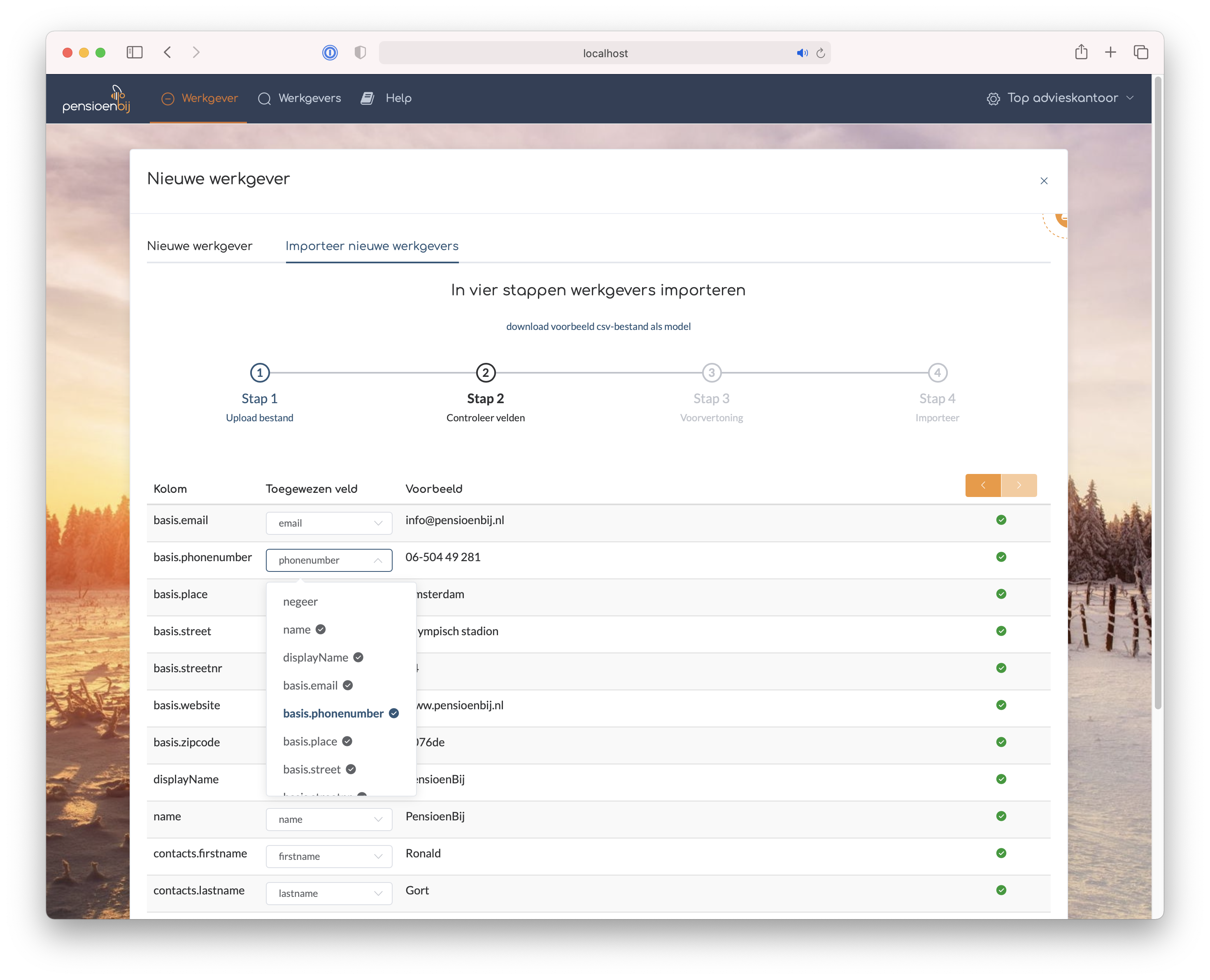Collapse the phonenumber dropdown
The image size is (1210, 980).
[x=329, y=560]
